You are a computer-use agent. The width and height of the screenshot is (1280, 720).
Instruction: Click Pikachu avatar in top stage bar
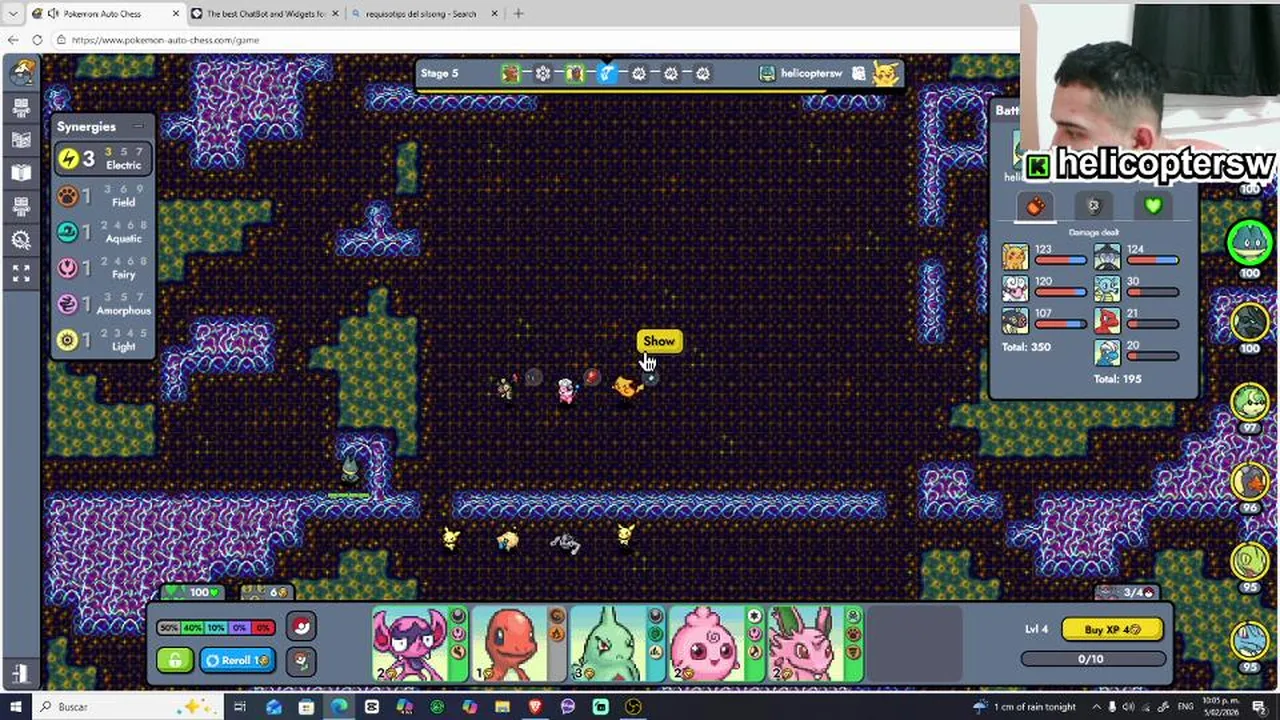tap(885, 72)
